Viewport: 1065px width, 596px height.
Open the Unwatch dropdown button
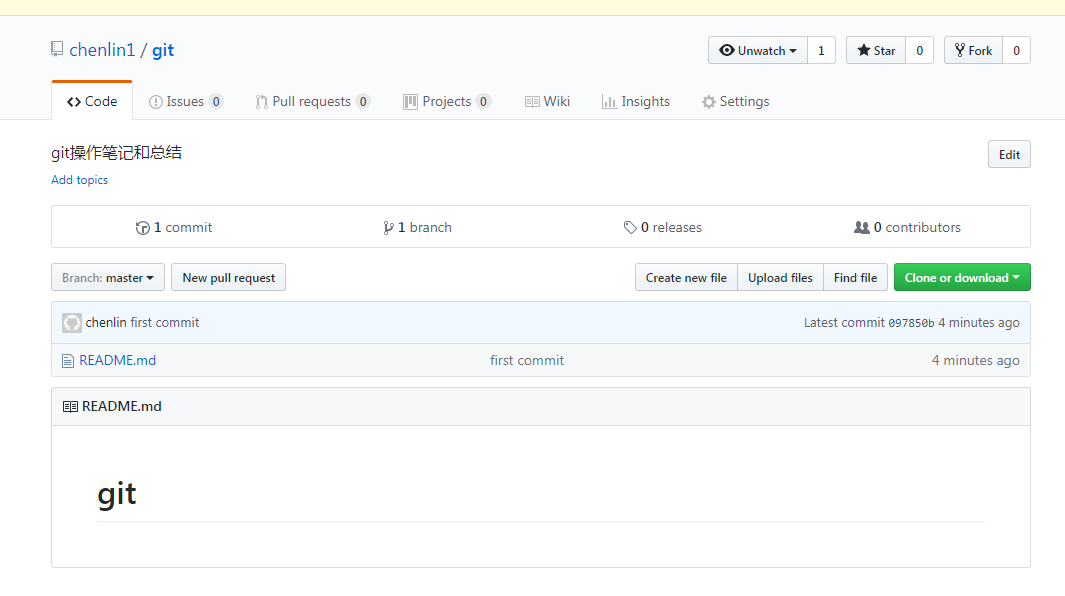point(758,50)
